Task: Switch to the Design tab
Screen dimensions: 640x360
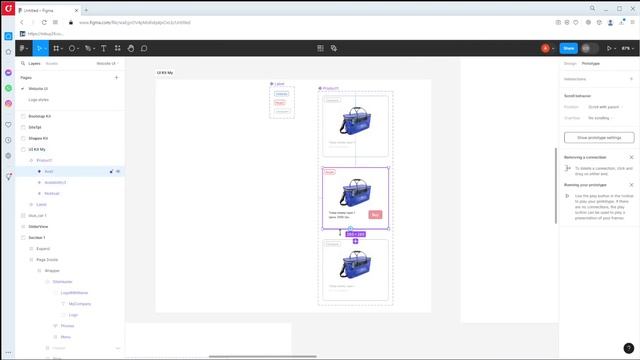Action: 570,63
